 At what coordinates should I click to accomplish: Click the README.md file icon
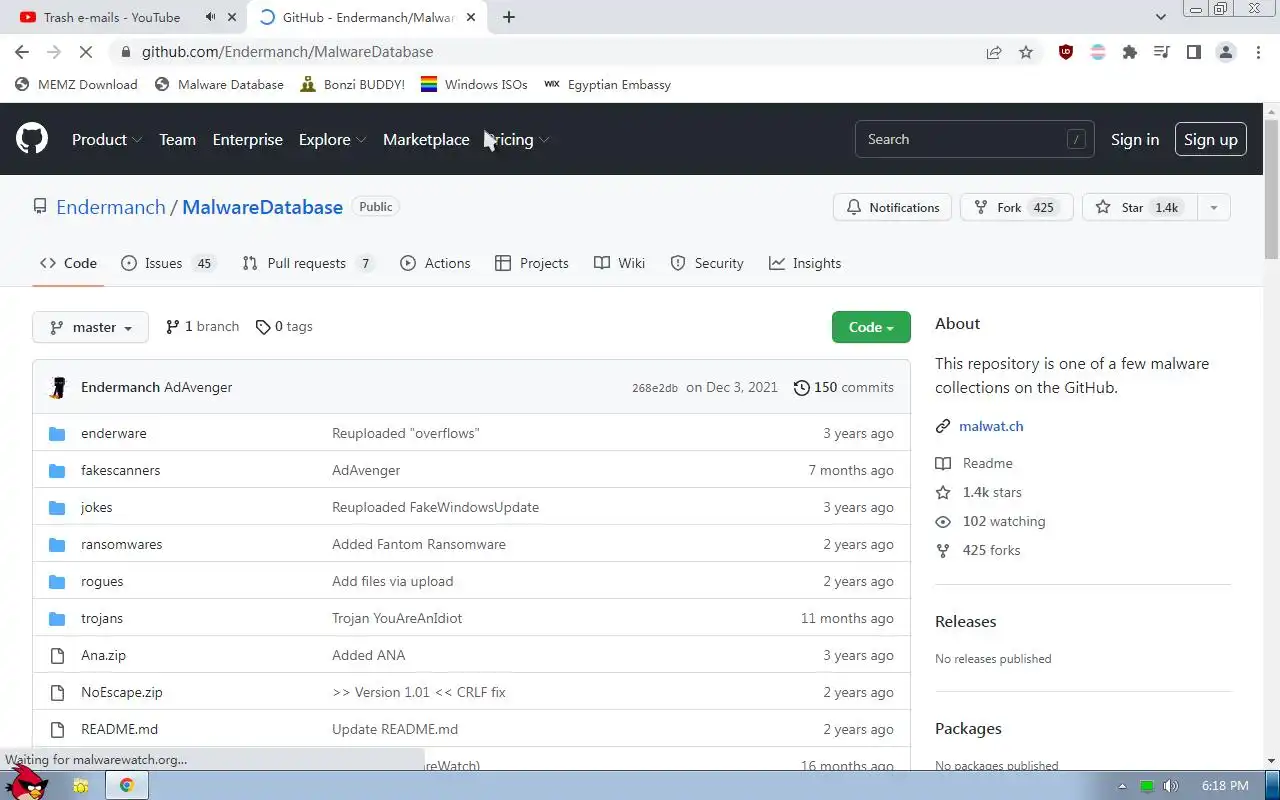tap(57, 730)
